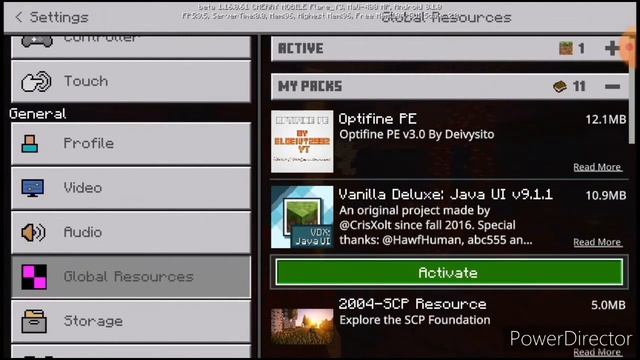
Task: Click the ACTIVE section header label
Action: (300, 49)
